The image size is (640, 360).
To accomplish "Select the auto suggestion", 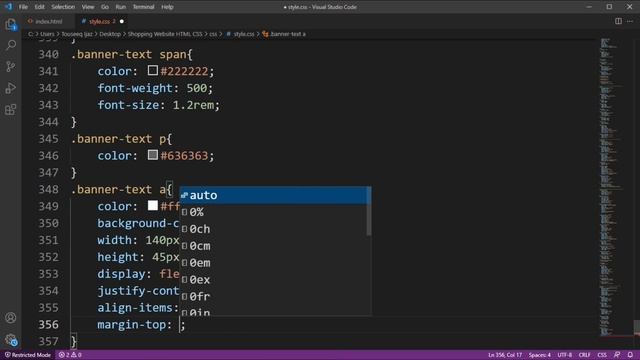I will 273,195.
